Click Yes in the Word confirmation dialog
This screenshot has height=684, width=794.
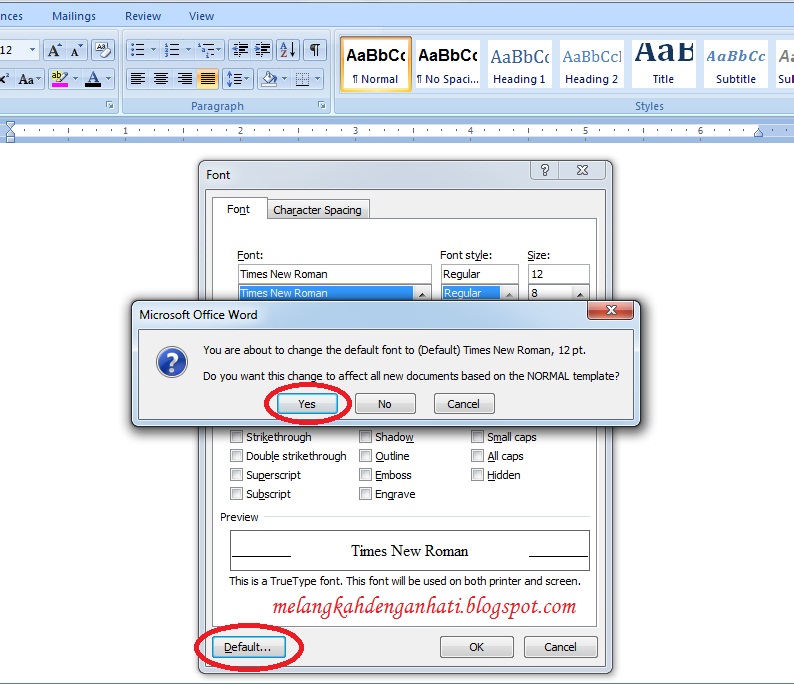[307, 404]
